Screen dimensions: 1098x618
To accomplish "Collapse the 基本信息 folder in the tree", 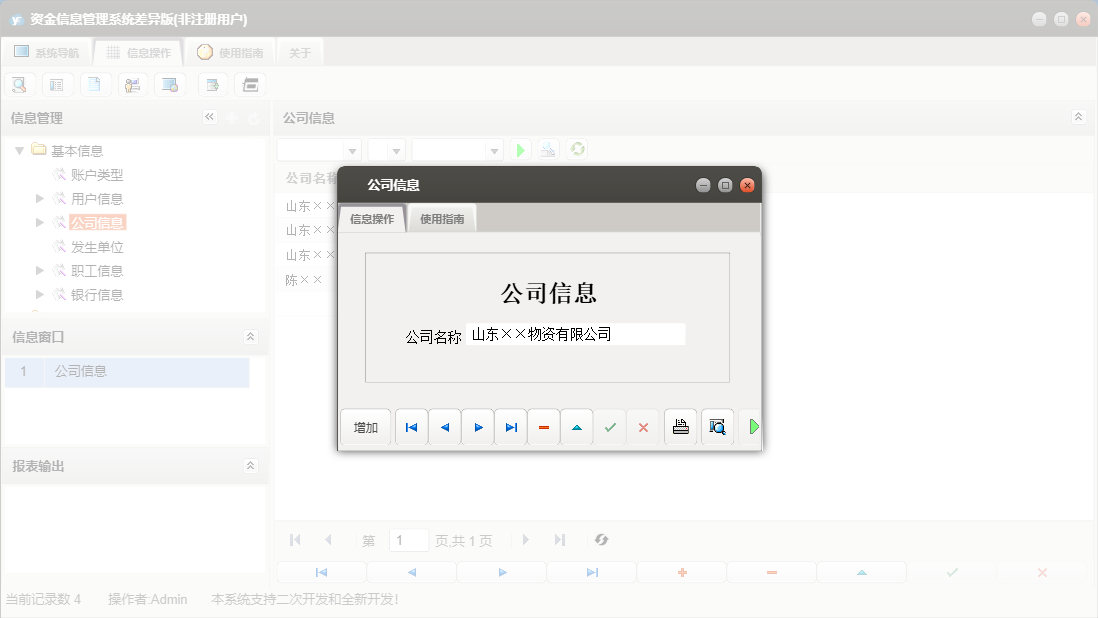I will coord(19,150).
